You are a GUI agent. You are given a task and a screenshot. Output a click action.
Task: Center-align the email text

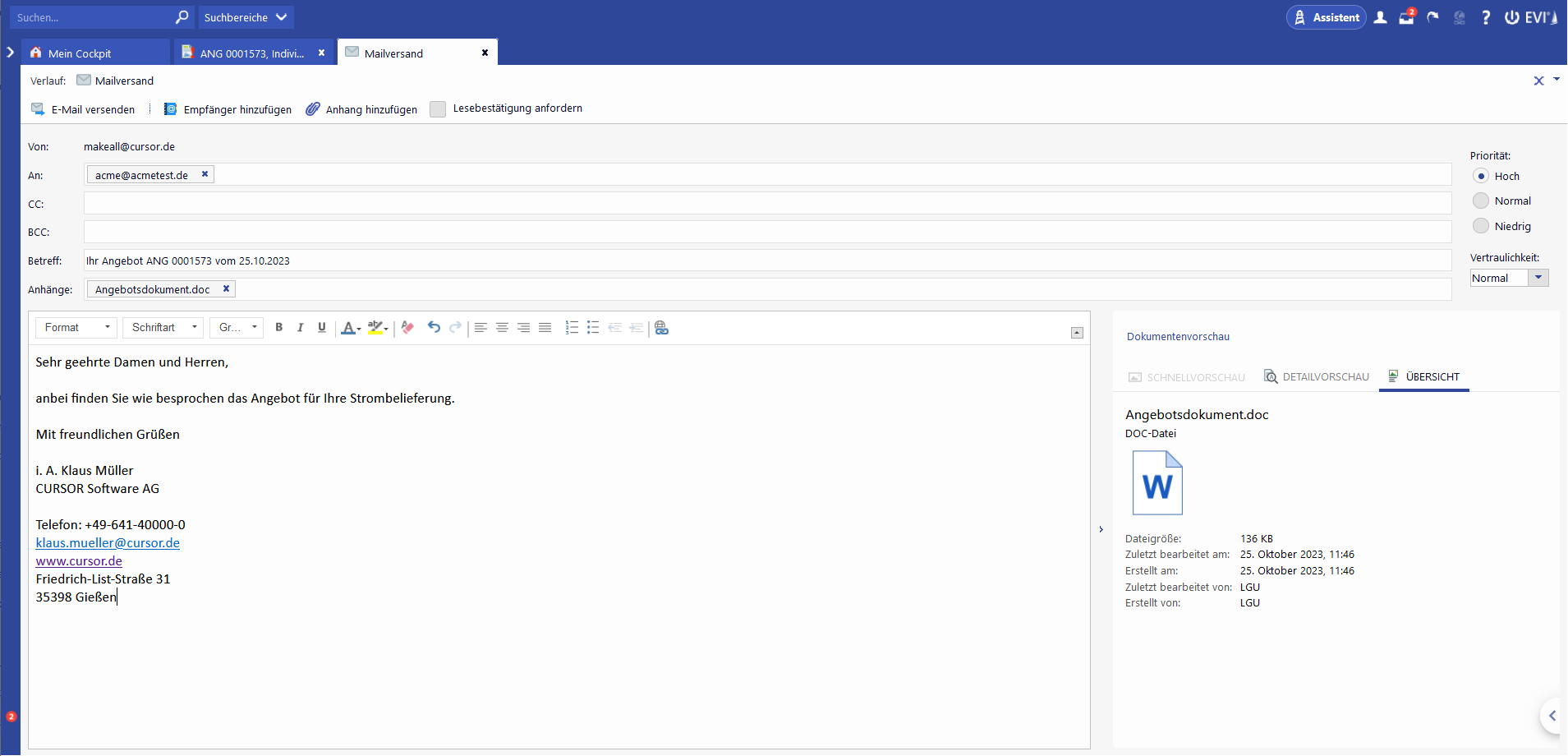[502, 327]
